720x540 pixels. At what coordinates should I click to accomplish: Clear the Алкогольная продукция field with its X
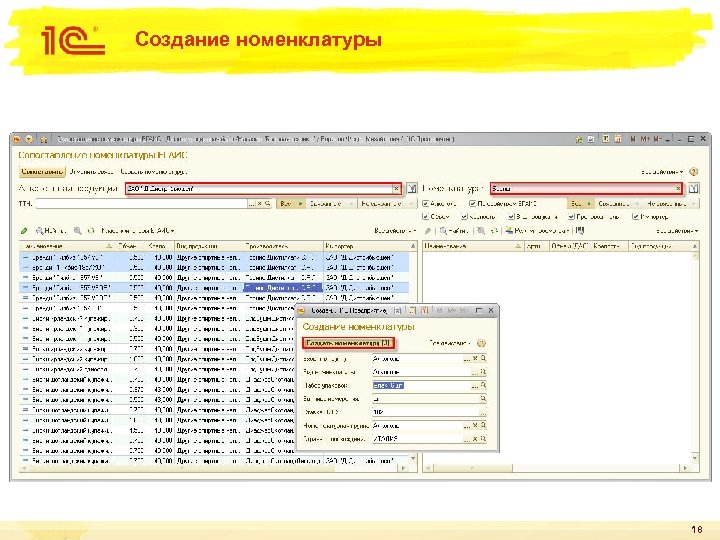tap(397, 188)
